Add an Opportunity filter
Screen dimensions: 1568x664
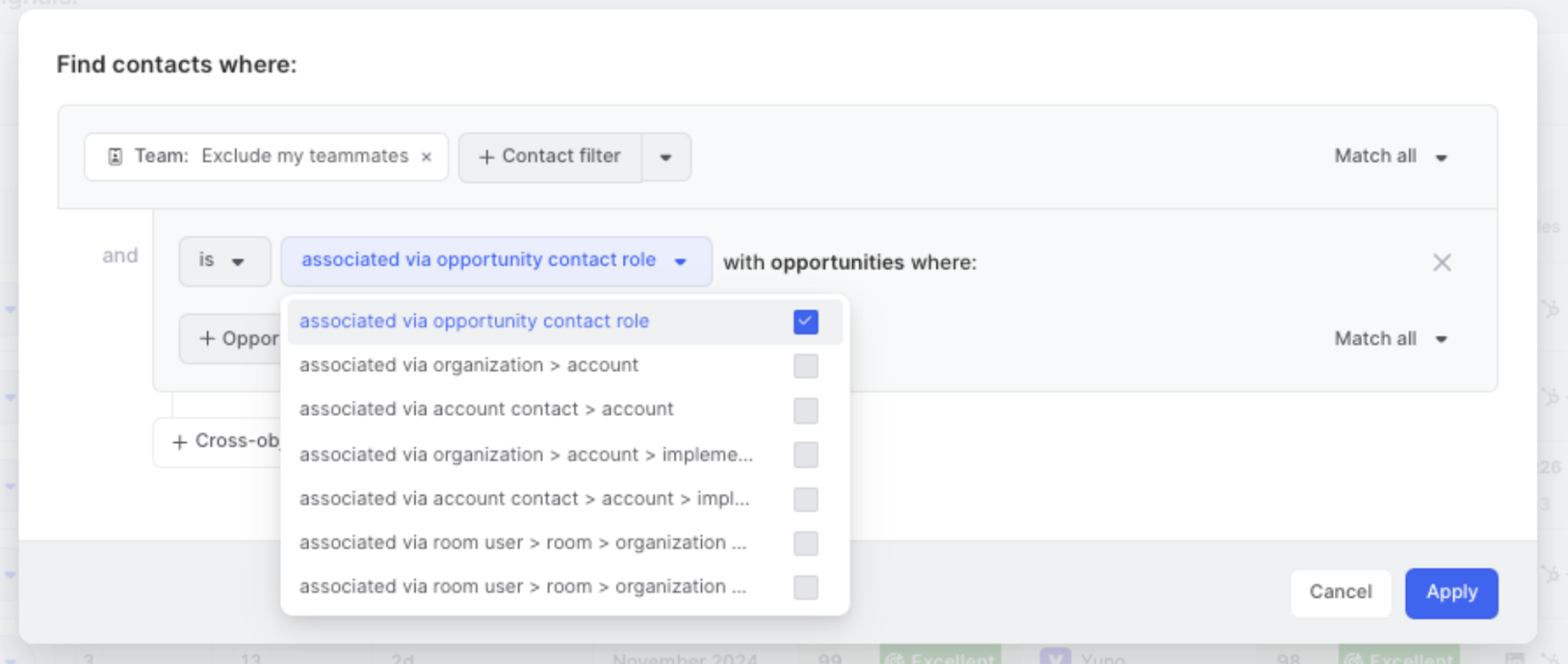tap(232, 339)
